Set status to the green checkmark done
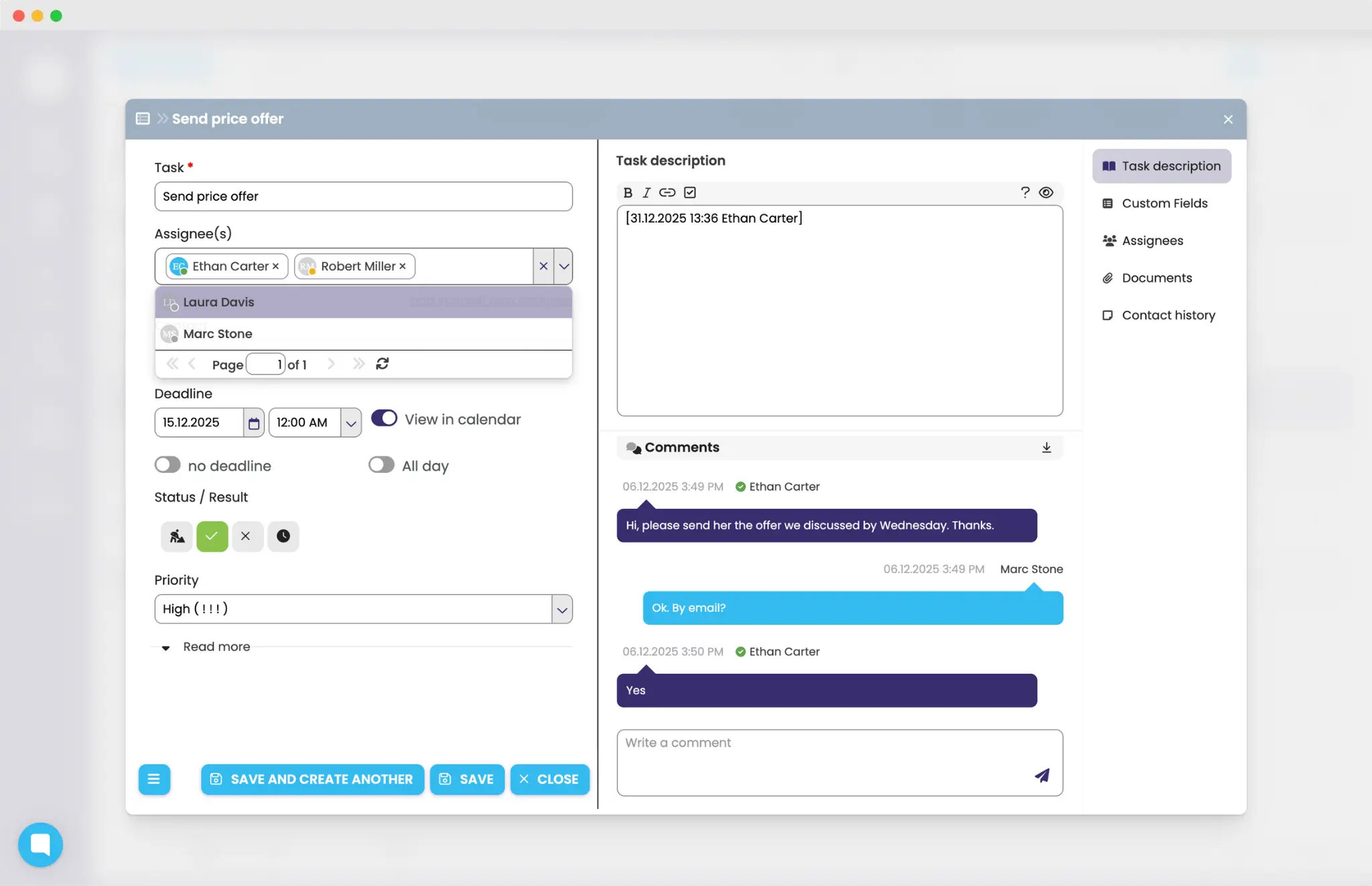 click(212, 536)
